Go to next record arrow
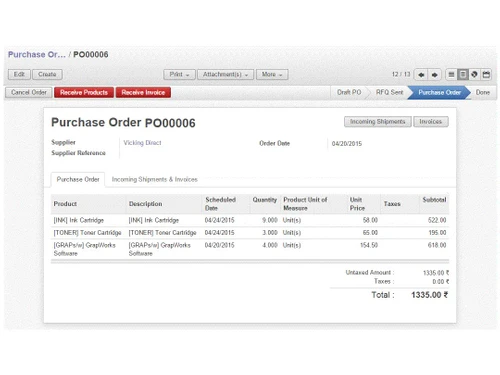500x375 pixels. (435, 75)
